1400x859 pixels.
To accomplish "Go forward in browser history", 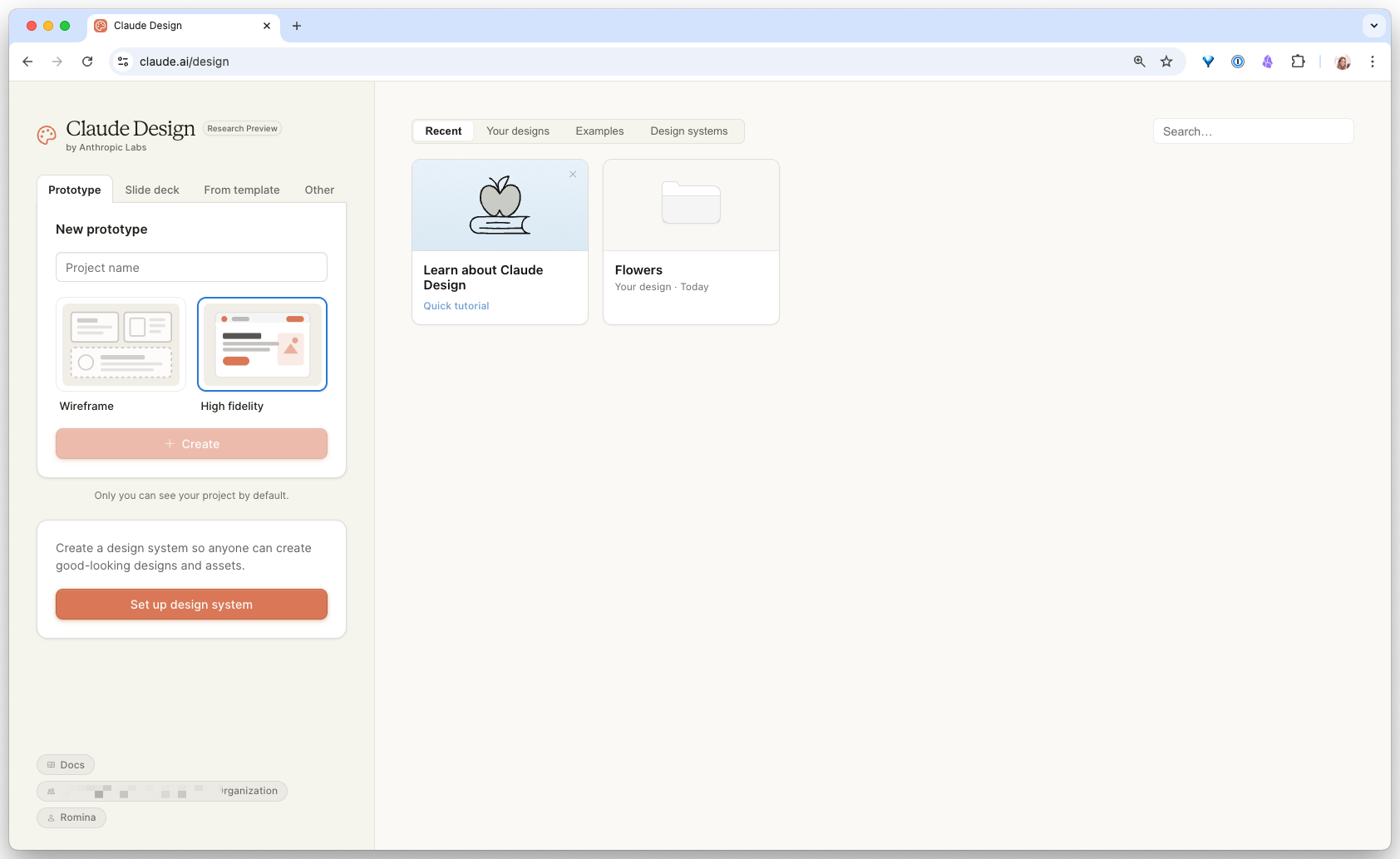I will pos(57,62).
